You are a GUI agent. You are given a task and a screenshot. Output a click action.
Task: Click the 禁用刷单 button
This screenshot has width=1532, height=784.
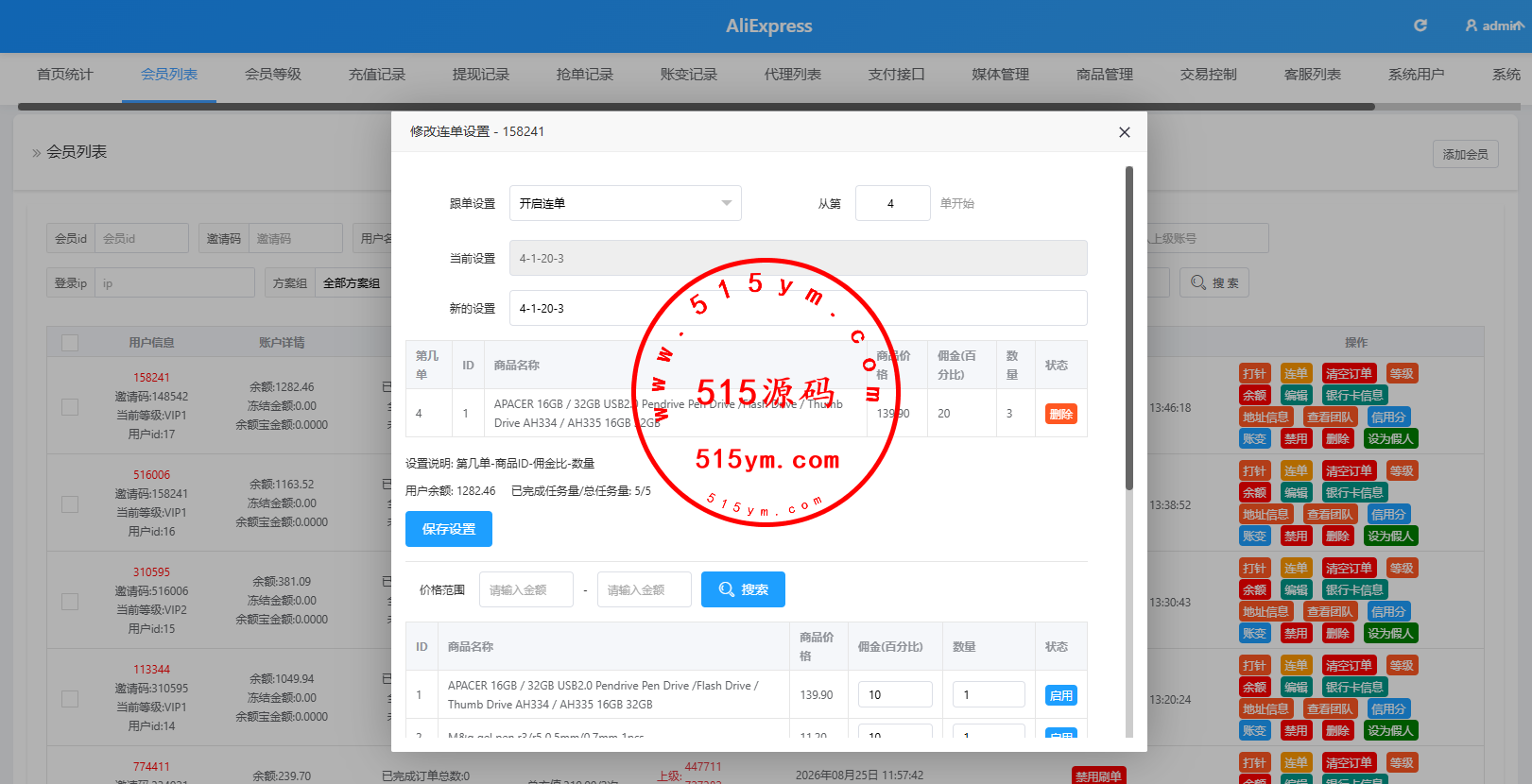point(1098,775)
